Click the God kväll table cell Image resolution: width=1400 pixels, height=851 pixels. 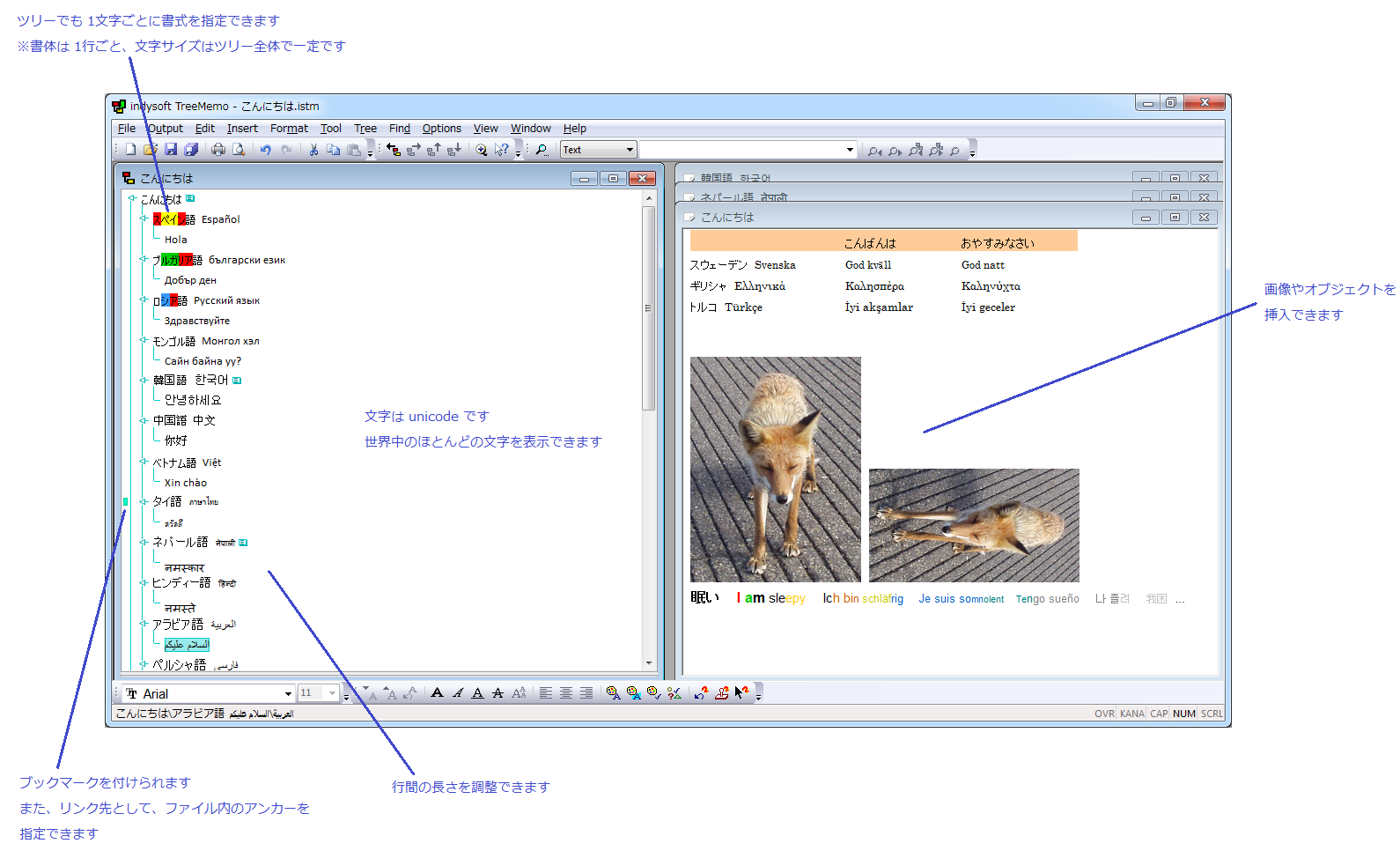click(868, 265)
